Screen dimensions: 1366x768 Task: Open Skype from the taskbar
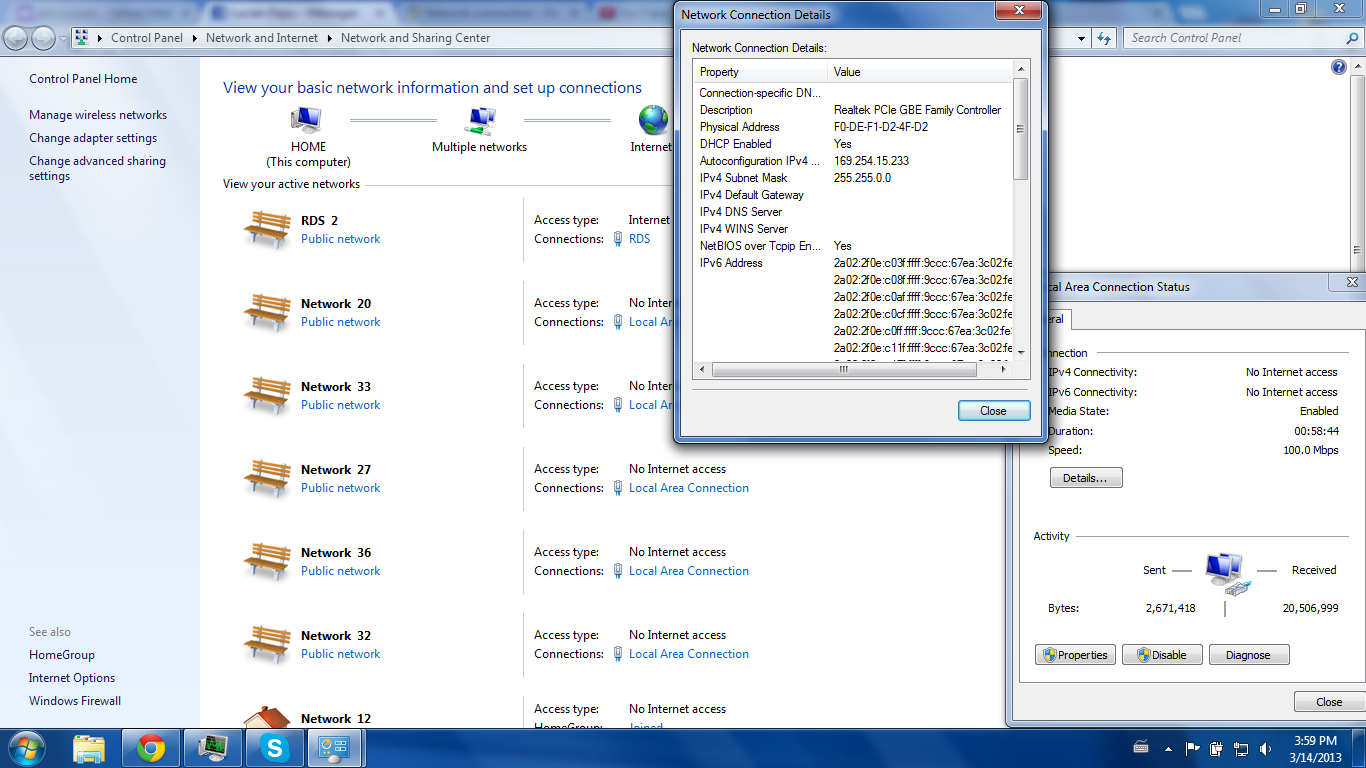[273, 748]
